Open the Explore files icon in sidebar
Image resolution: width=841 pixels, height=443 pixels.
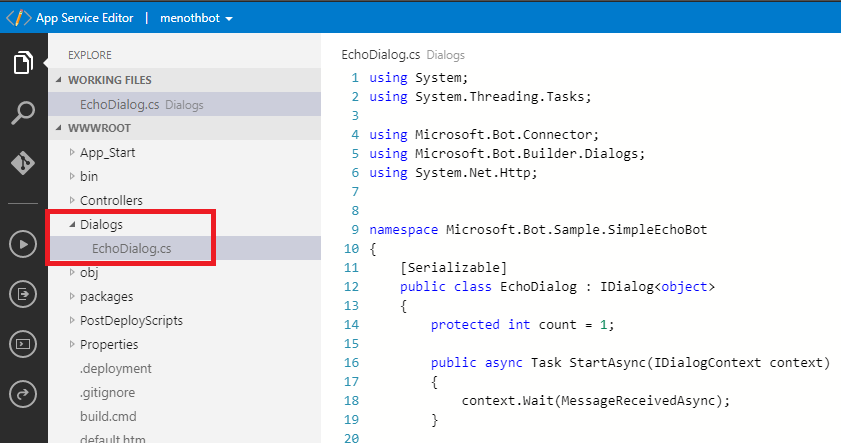point(23,63)
